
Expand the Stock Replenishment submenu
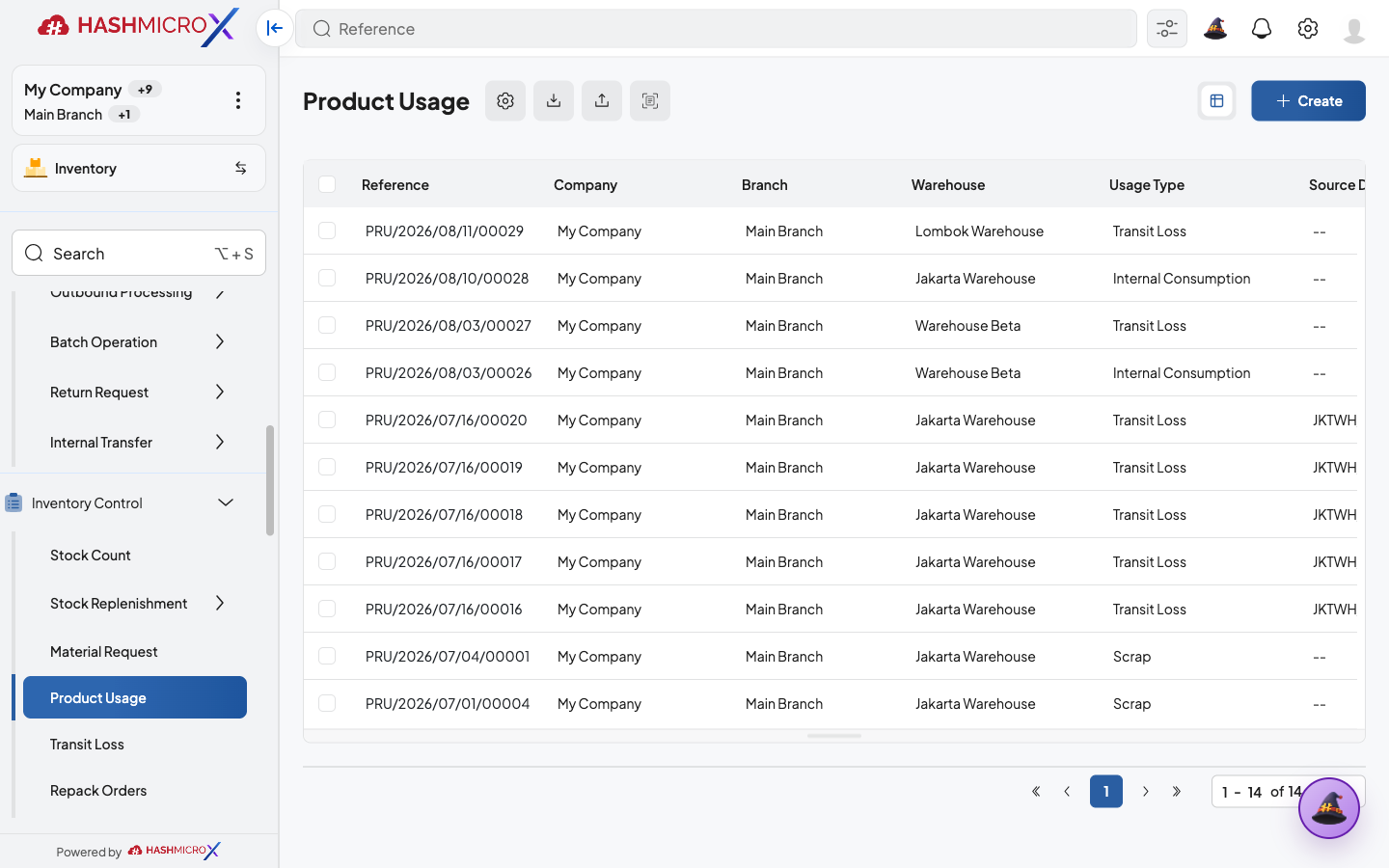pyautogui.click(x=220, y=603)
